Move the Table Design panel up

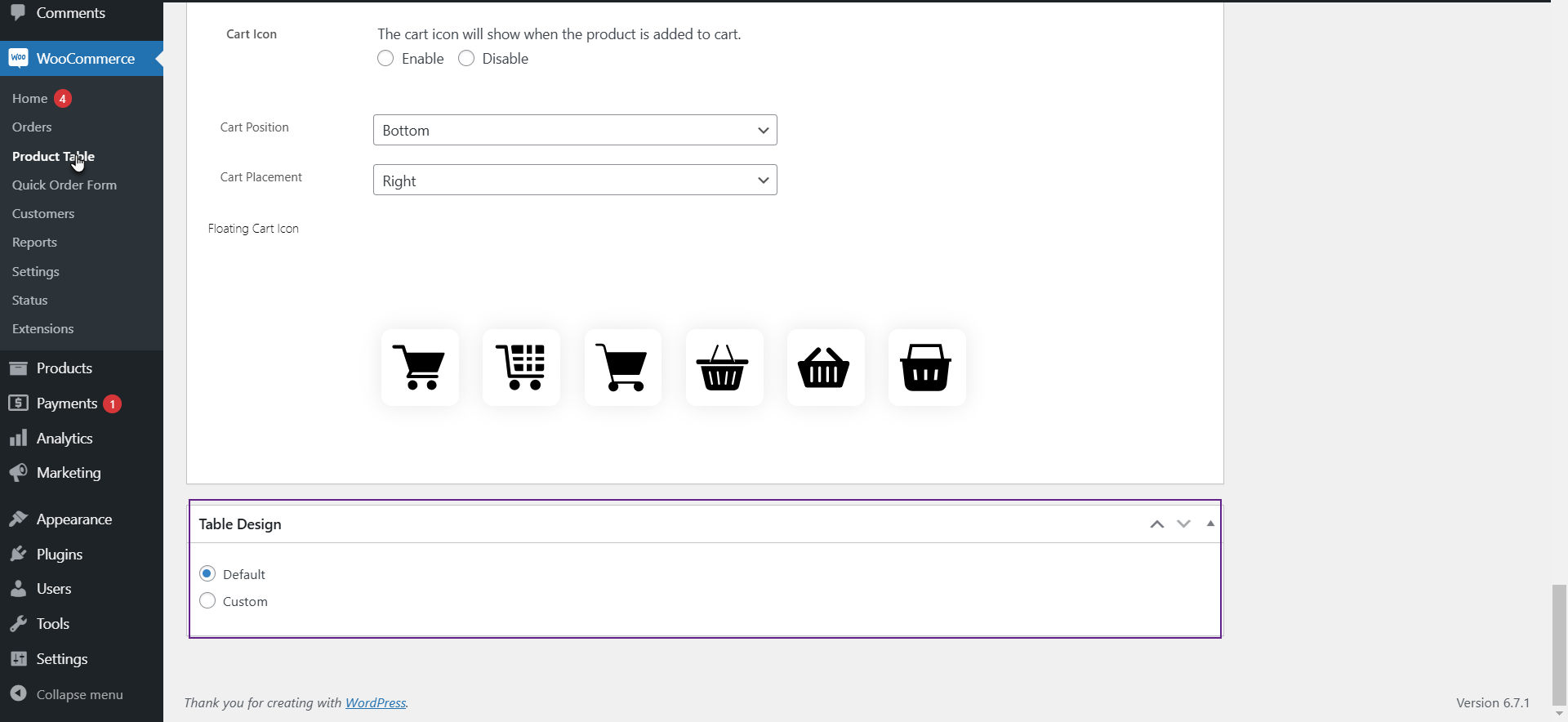tap(1156, 524)
